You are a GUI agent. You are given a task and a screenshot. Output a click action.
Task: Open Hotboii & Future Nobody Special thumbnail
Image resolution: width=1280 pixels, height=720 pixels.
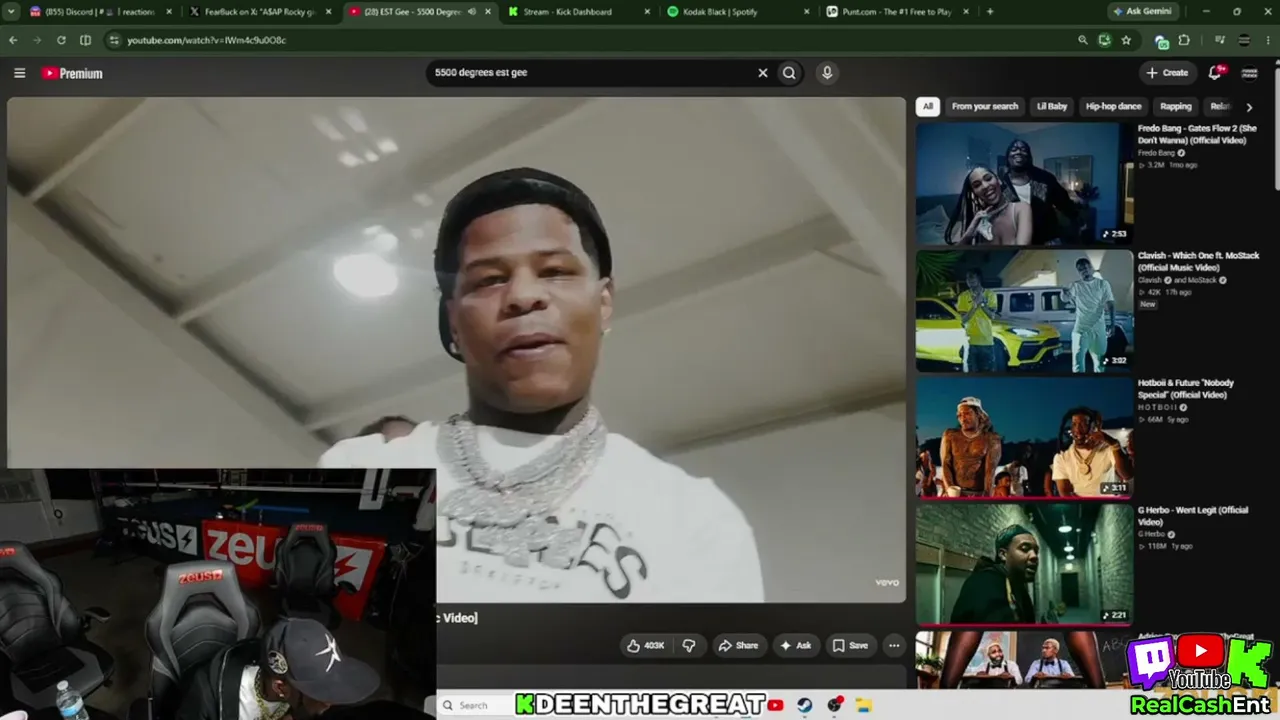click(x=1024, y=437)
